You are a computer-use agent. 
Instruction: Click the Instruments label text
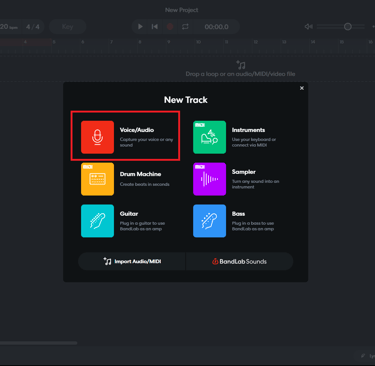tap(248, 130)
